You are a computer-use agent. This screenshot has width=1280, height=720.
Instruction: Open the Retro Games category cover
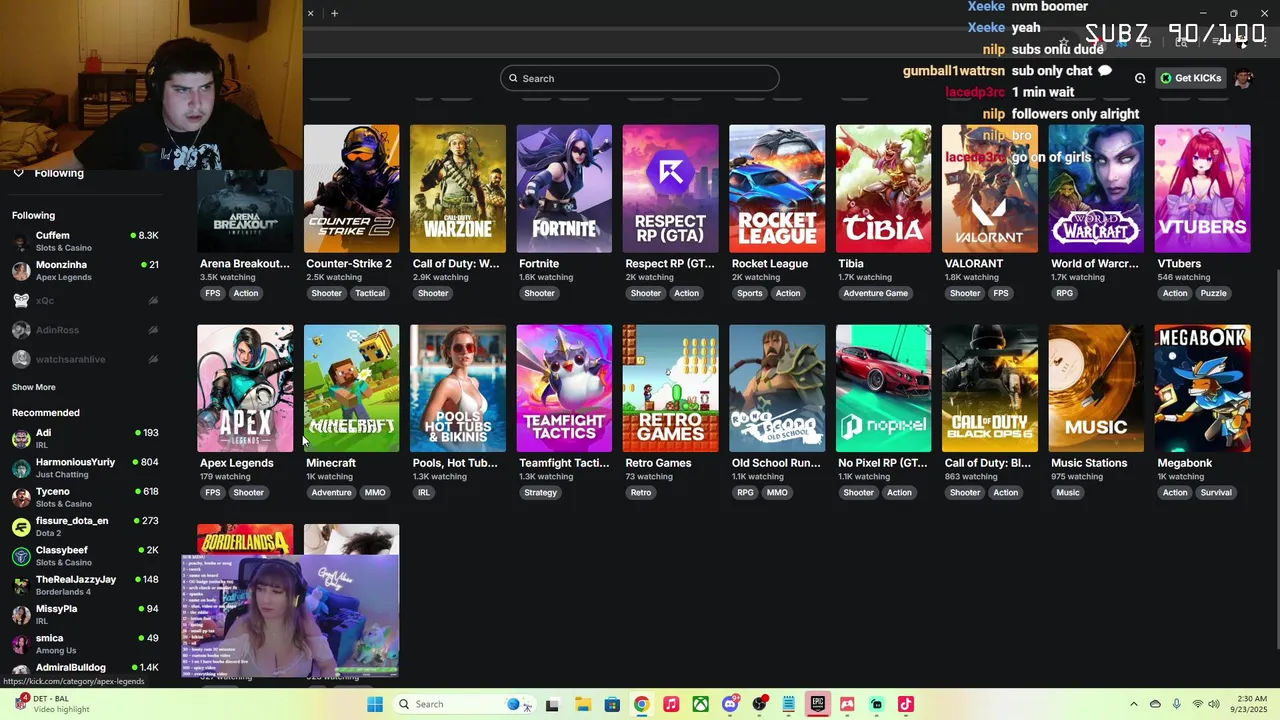coord(670,388)
